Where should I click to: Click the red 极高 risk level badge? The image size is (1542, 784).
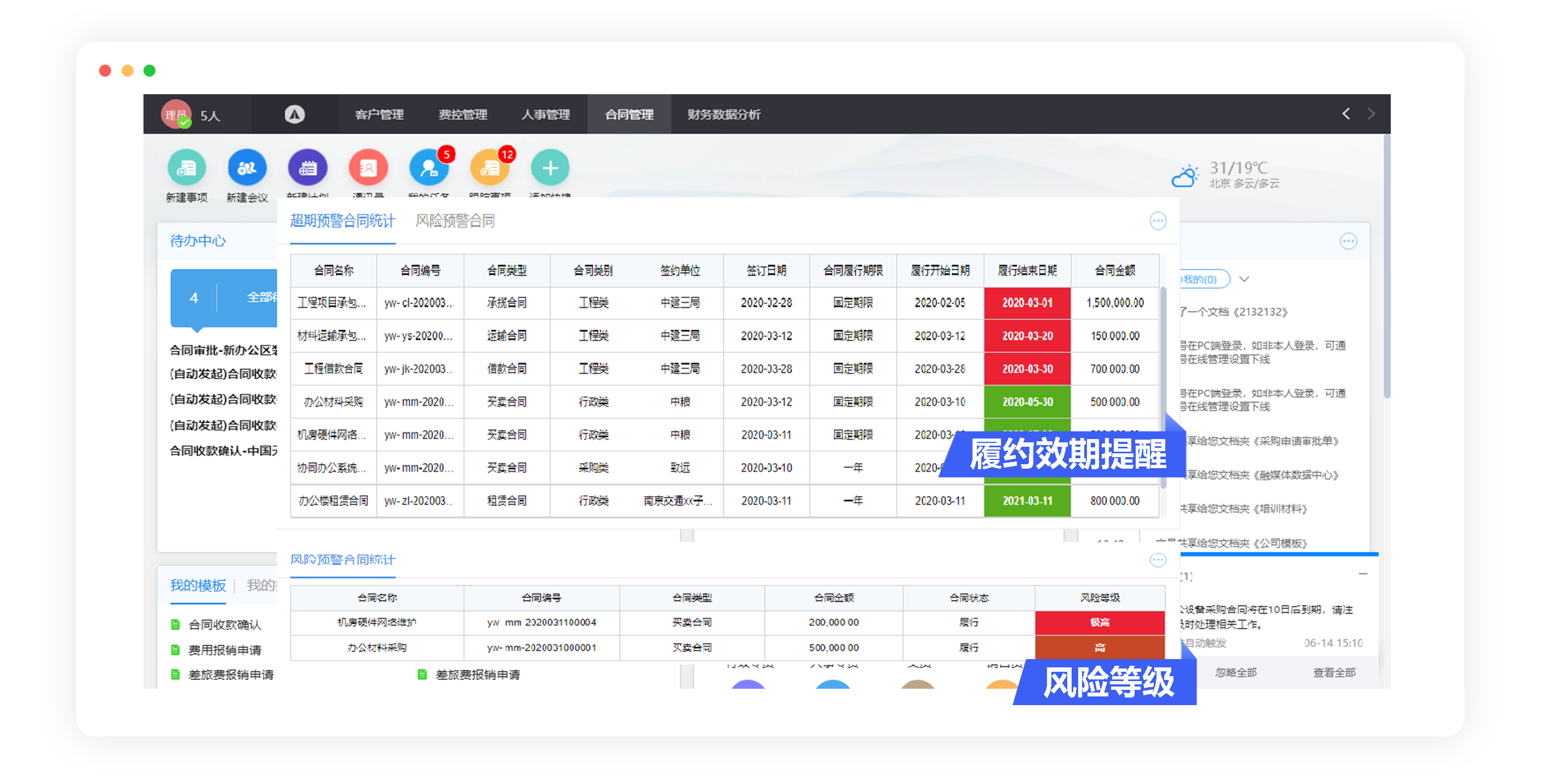(x=1100, y=622)
